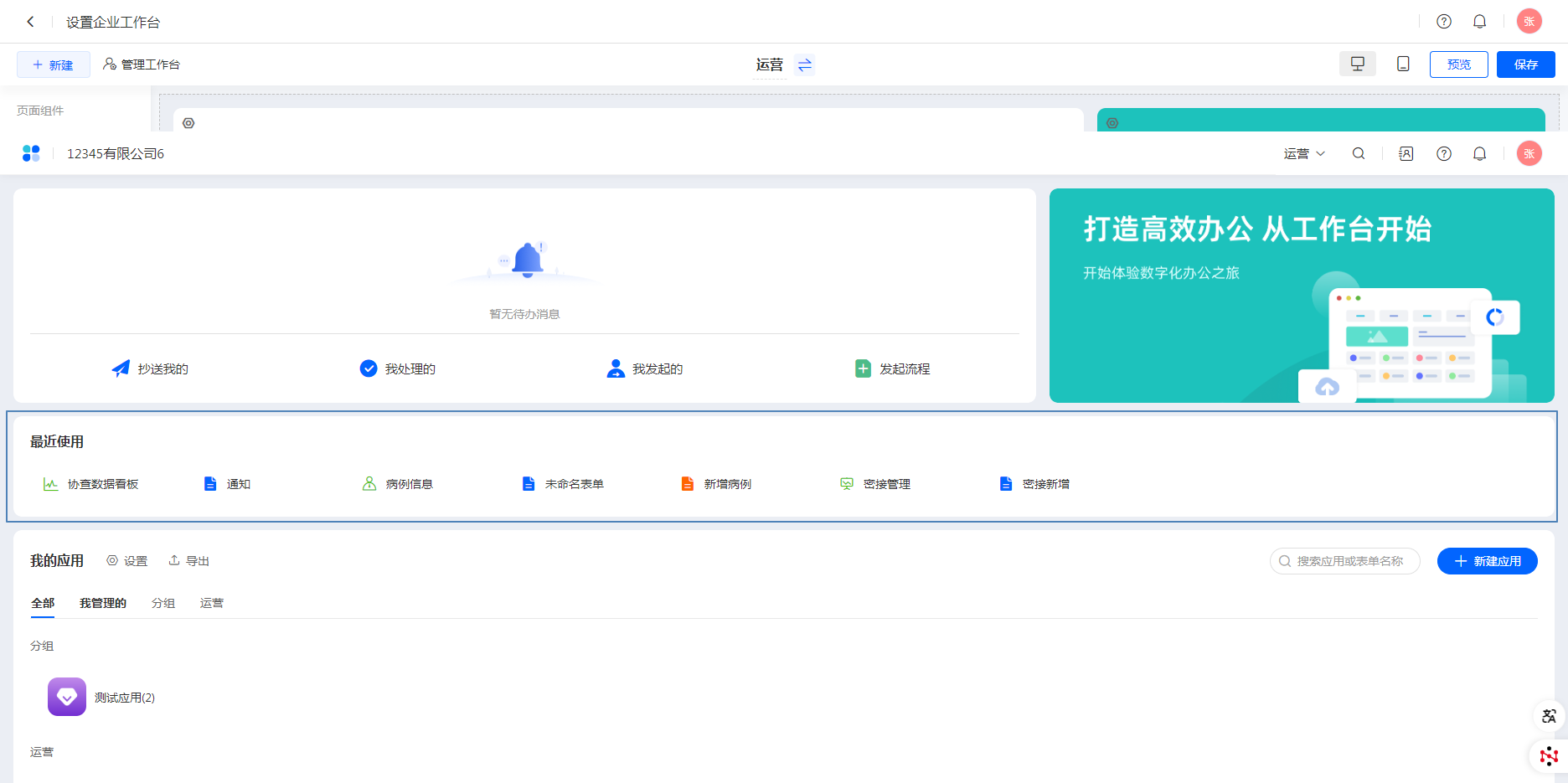Open the search icon in workbench header
Screen dimensions: 1568x783
tap(1359, 154)
